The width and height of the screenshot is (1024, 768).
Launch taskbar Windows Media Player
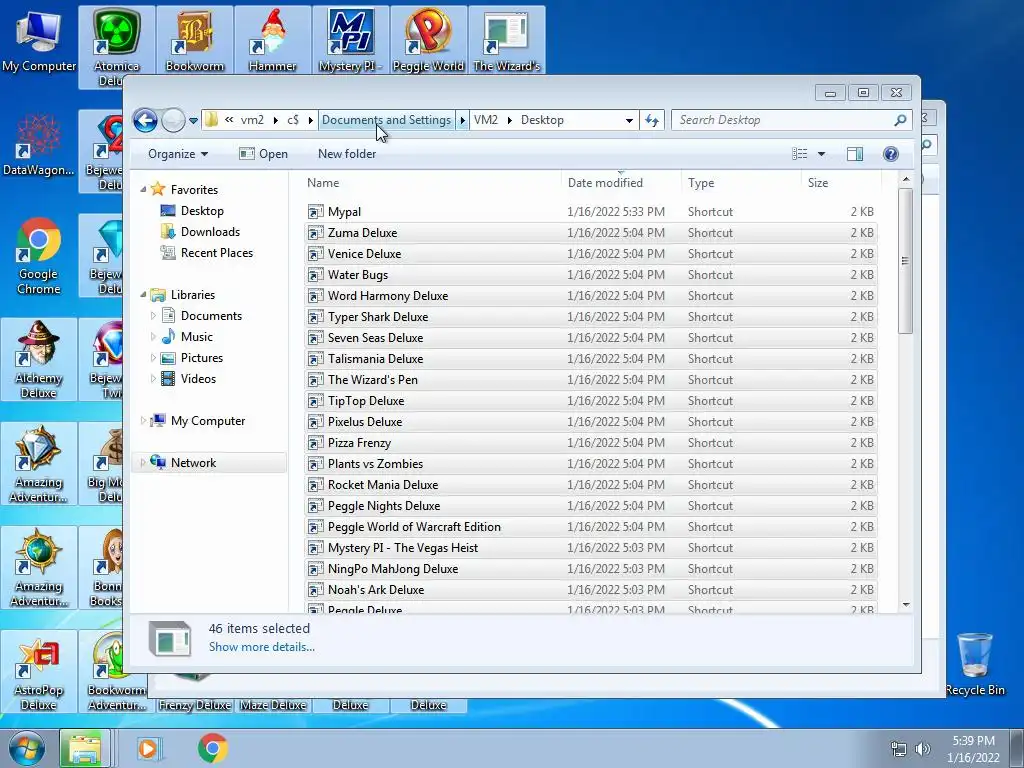(149, 748)
